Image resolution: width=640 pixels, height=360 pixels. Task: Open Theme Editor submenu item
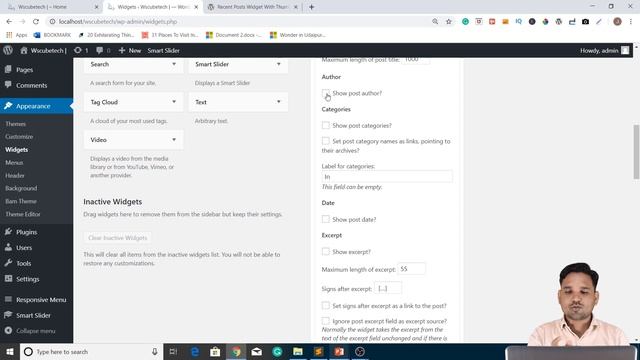click(23, 214)
